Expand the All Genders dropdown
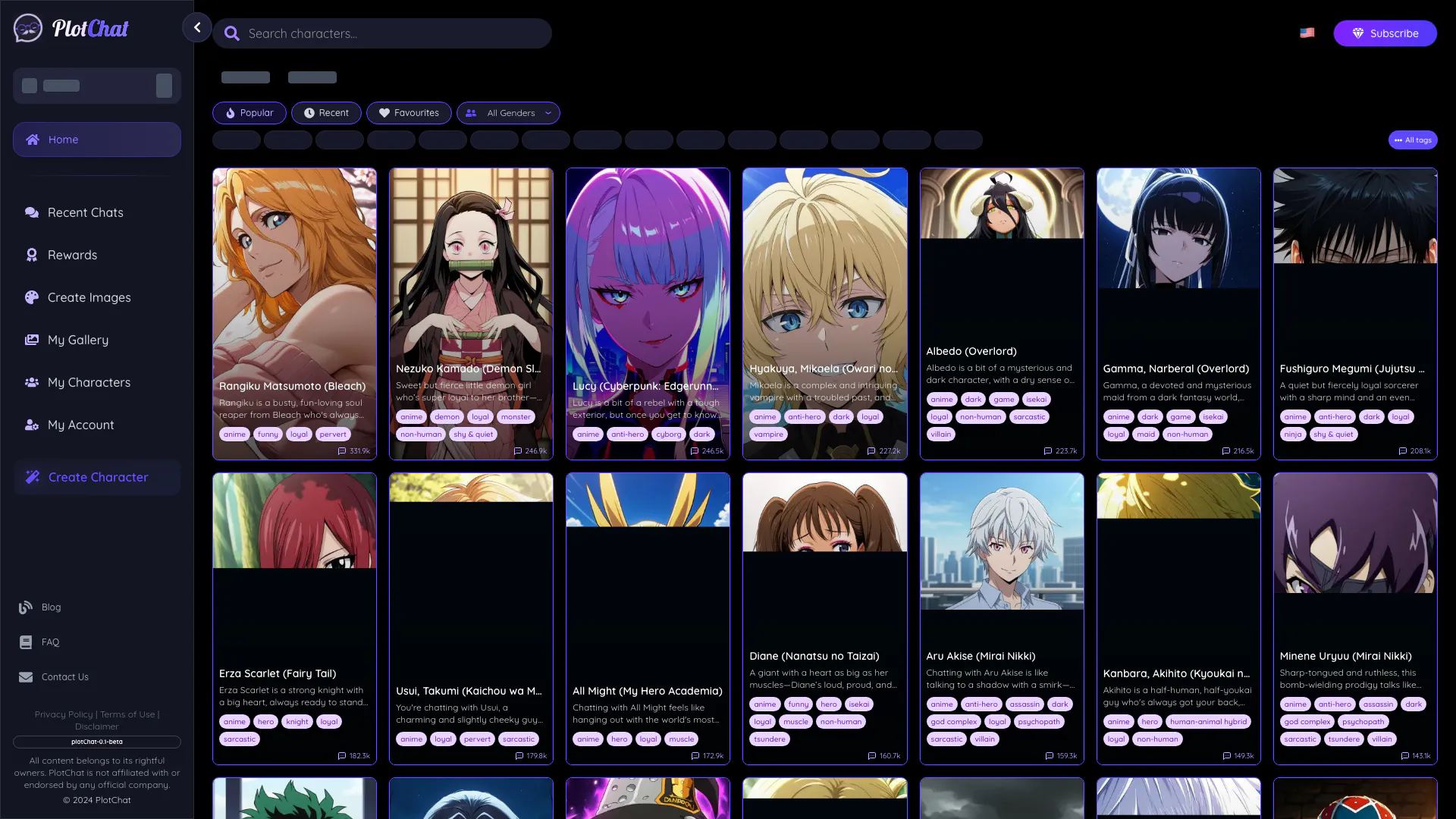 tap(508, 113)
